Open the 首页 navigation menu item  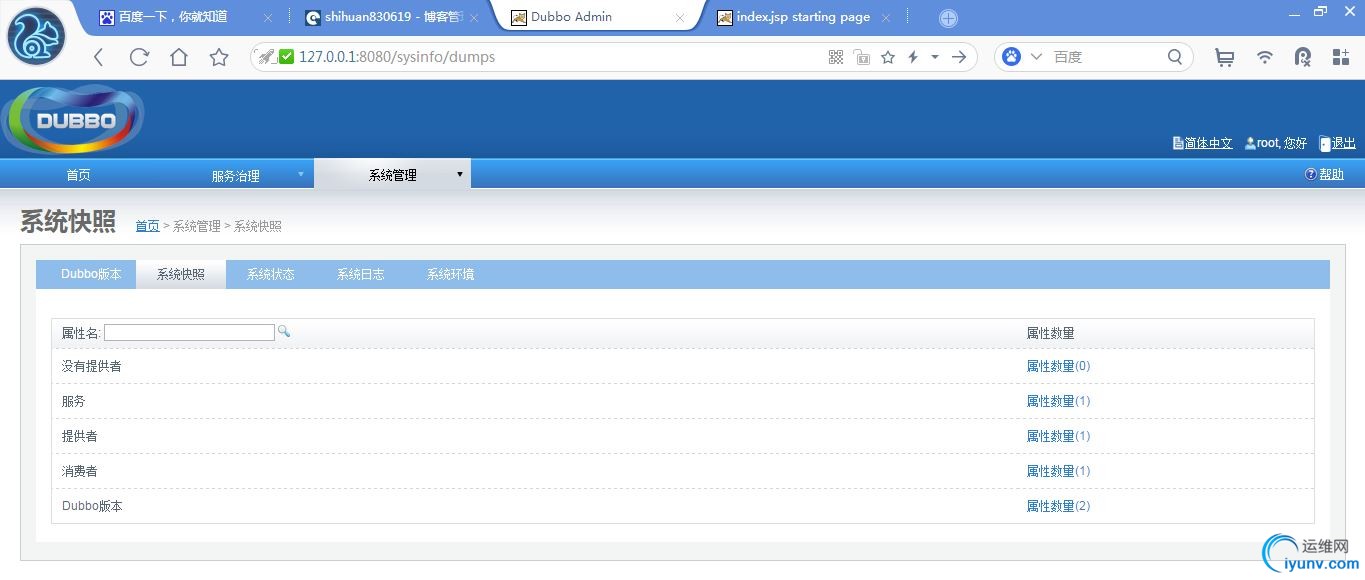(78, 175)
